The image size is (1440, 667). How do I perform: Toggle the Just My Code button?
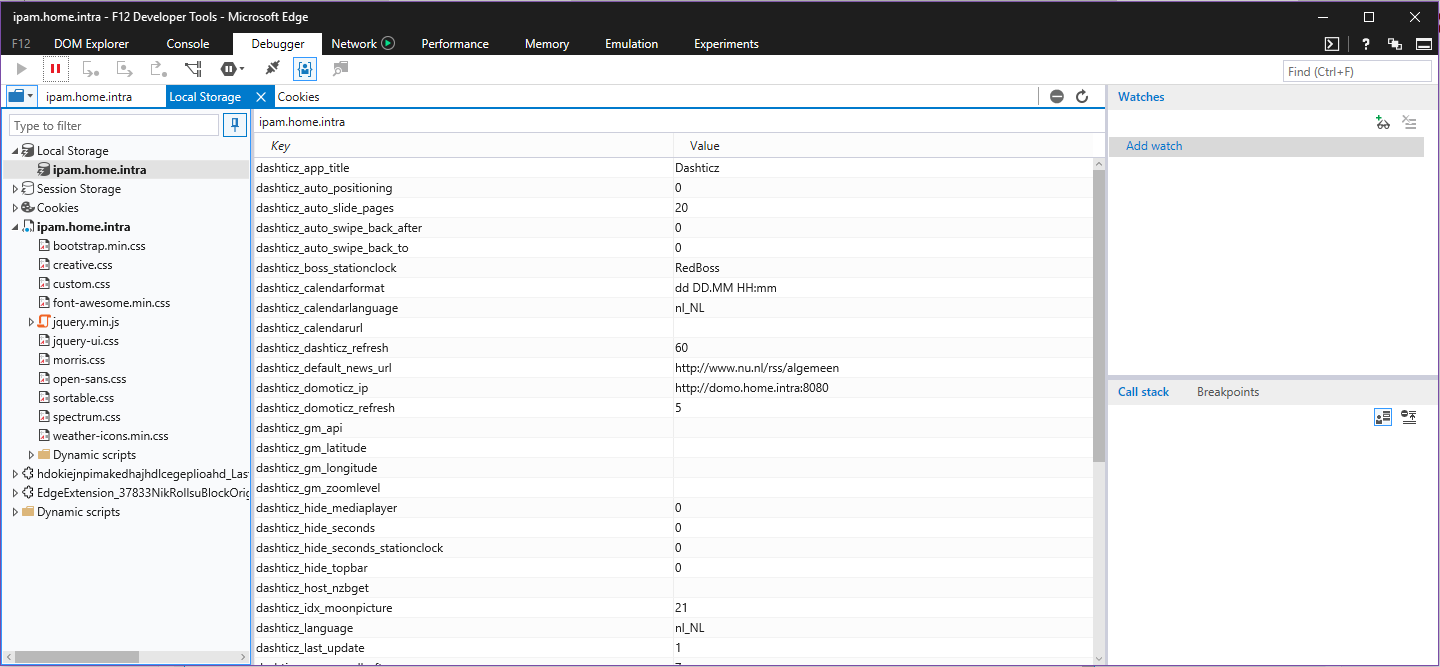pos(305,69)
